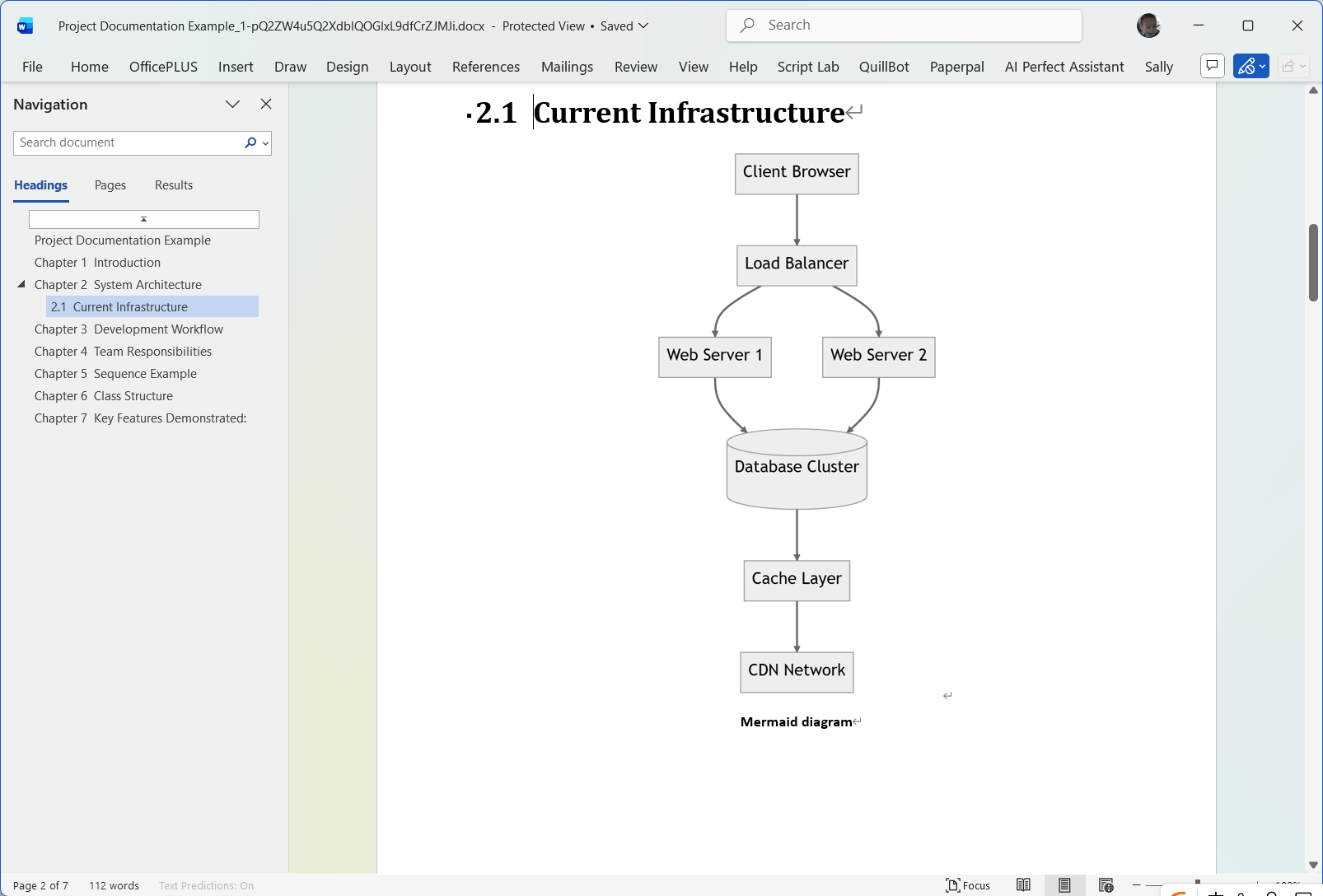Switch to Pages tab in Navigation

tap(110, 185)
